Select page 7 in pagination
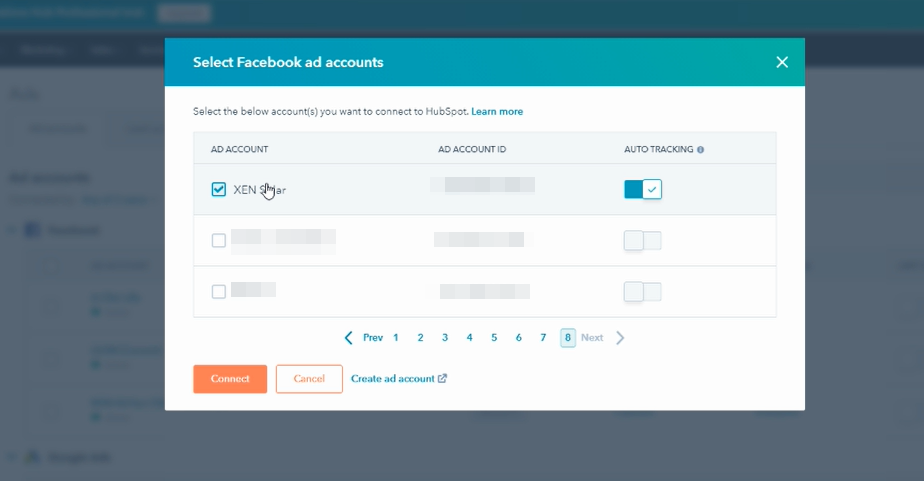 tap(543, 338)
